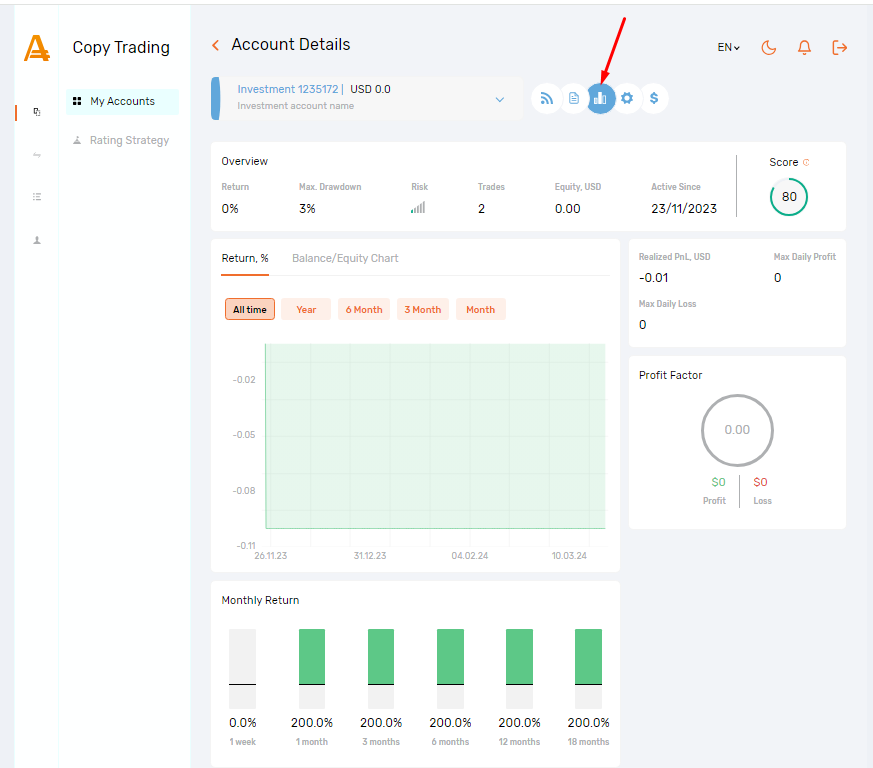Toggle dark mode with moon icon
Image resolution: width=873 pixels, height=768 pixels.
click(x=769, y=48)
